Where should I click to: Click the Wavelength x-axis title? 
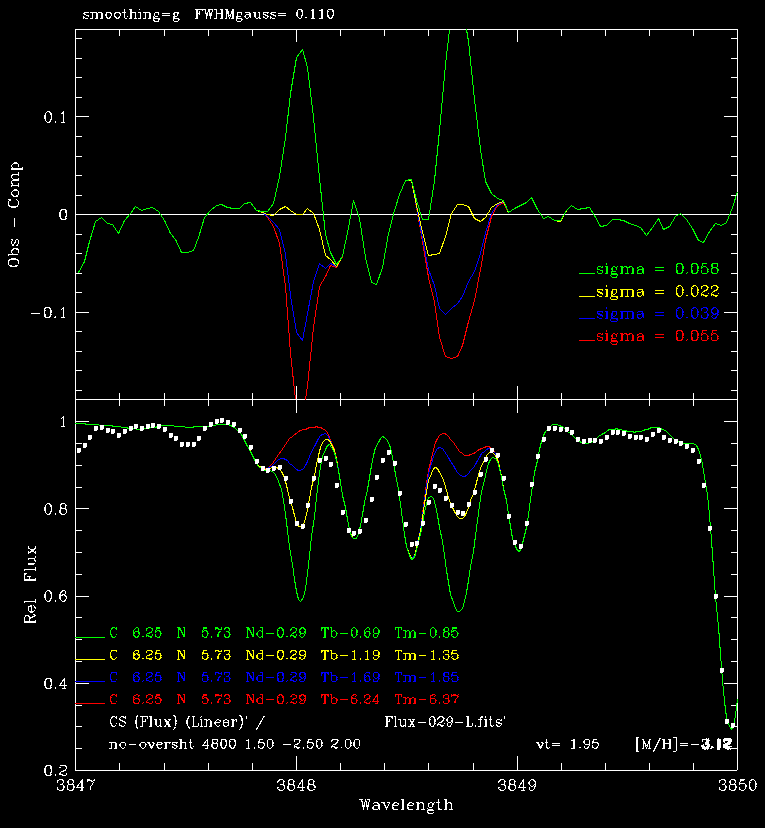[406, 805]
